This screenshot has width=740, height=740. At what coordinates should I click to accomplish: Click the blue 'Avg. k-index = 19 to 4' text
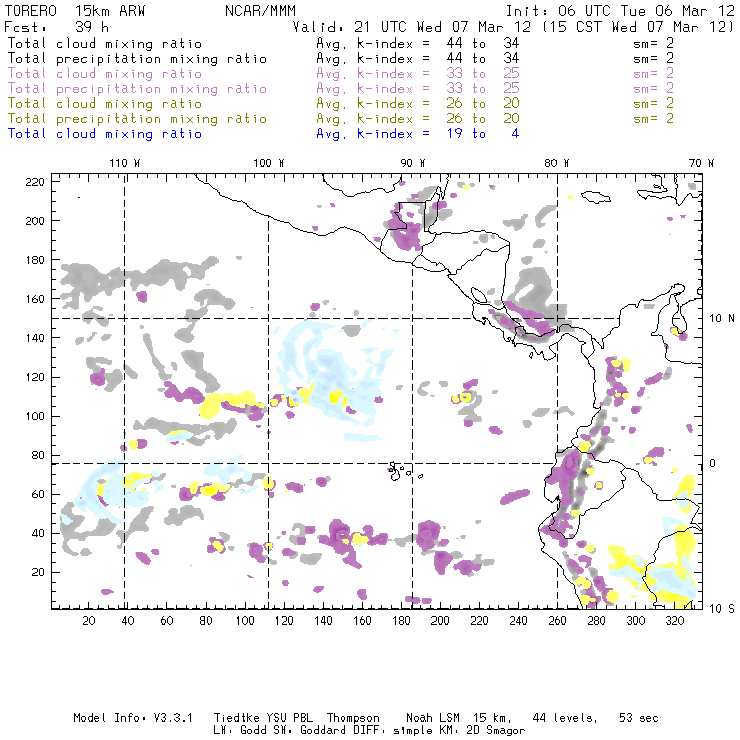[x=418, y=134]
